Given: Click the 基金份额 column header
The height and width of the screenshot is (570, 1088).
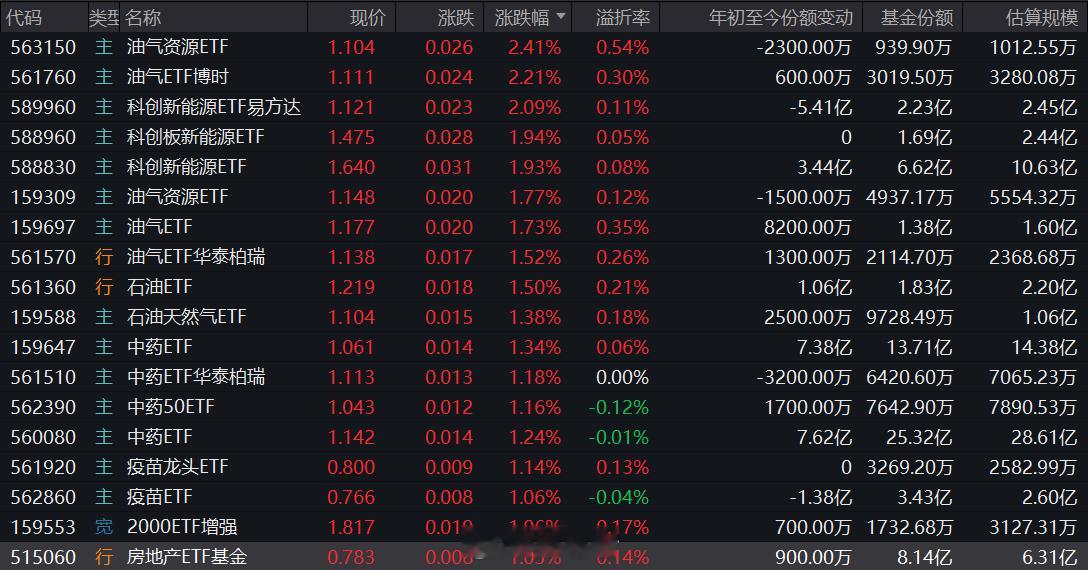Looking at the screenshot, I should 916,17.
